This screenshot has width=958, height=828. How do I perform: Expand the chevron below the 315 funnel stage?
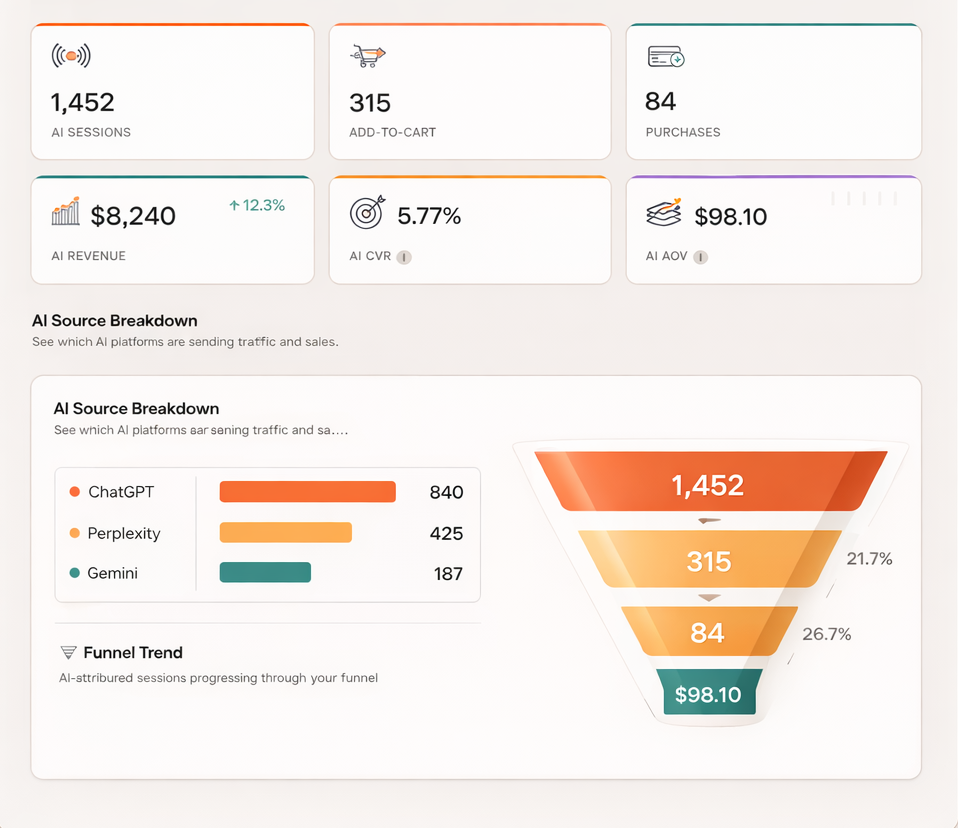coord(709,597)
